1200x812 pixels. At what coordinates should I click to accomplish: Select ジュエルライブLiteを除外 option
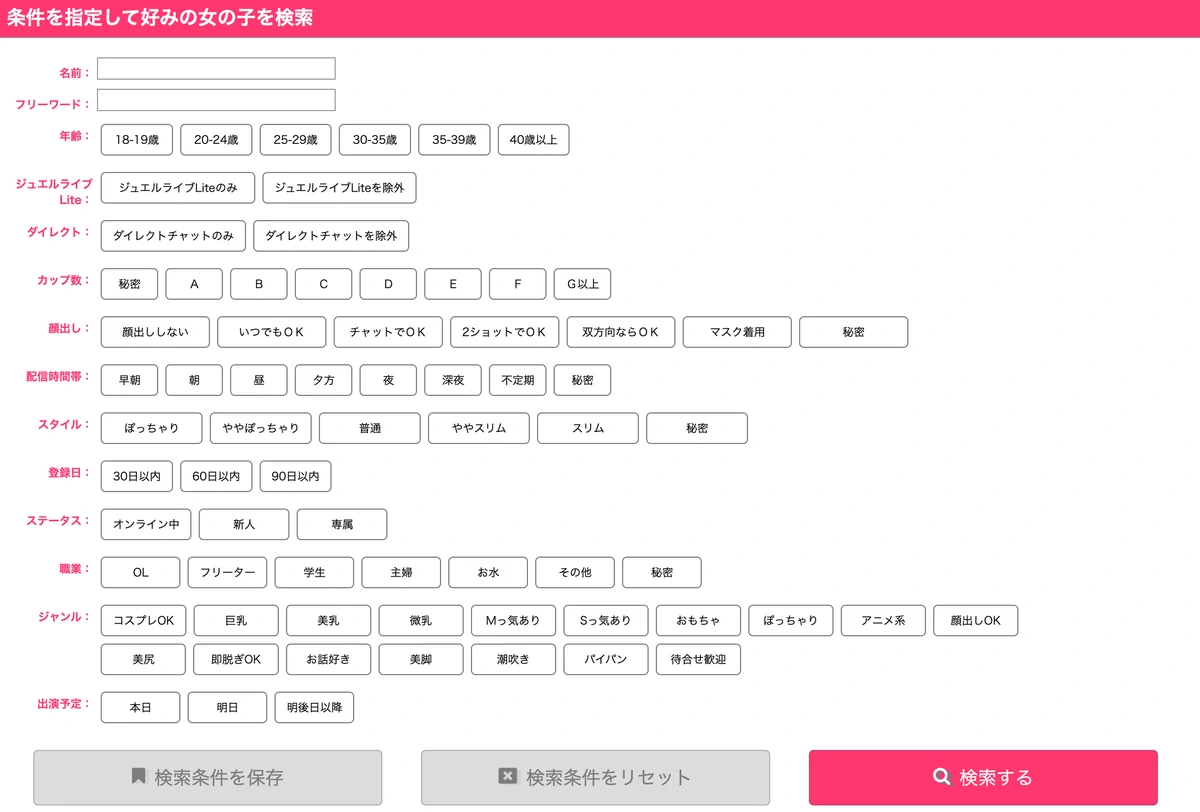339,188
